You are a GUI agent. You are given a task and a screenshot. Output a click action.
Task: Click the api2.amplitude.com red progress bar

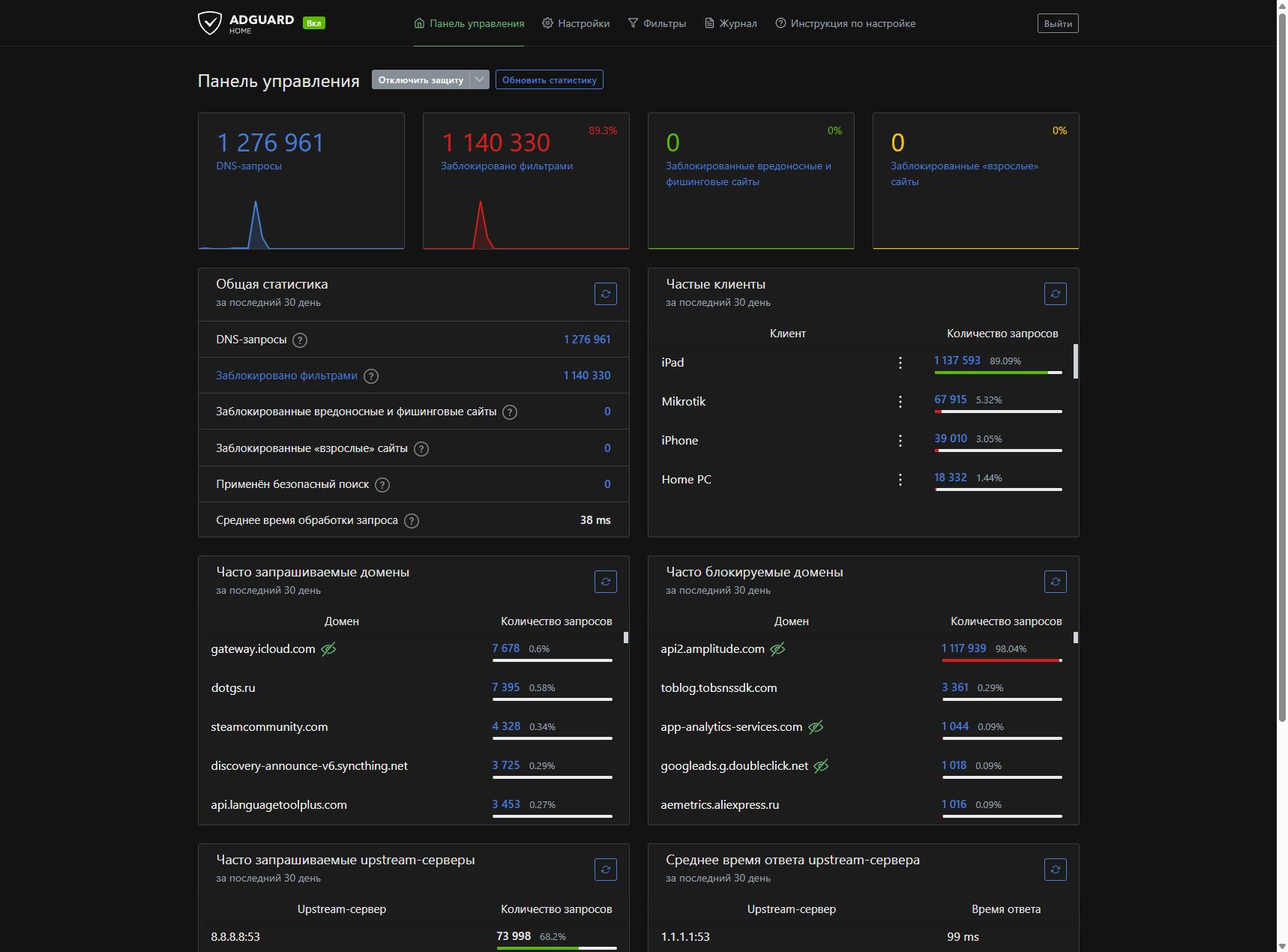(1002, 660)
